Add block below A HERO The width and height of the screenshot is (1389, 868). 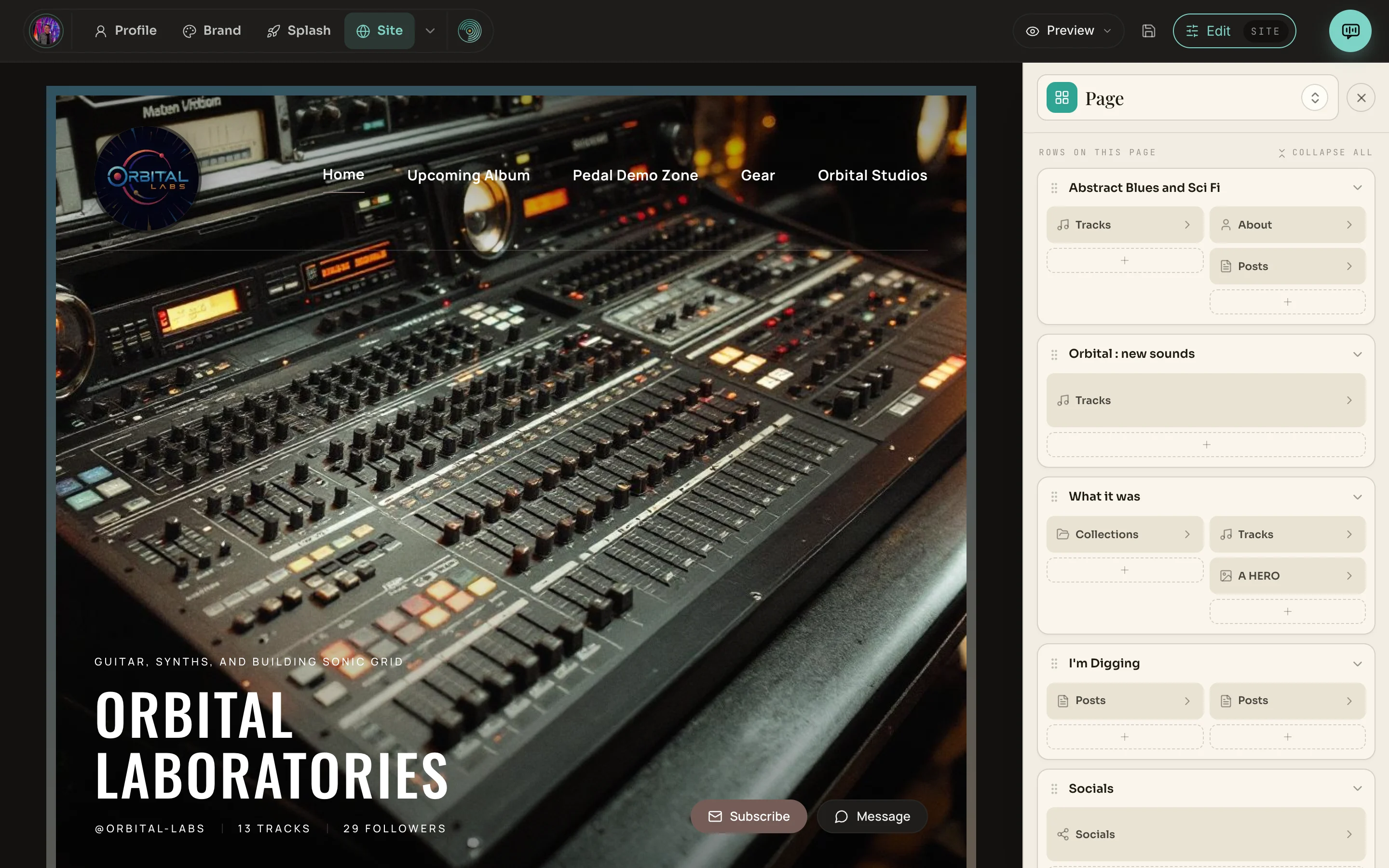click(1287, 611)
